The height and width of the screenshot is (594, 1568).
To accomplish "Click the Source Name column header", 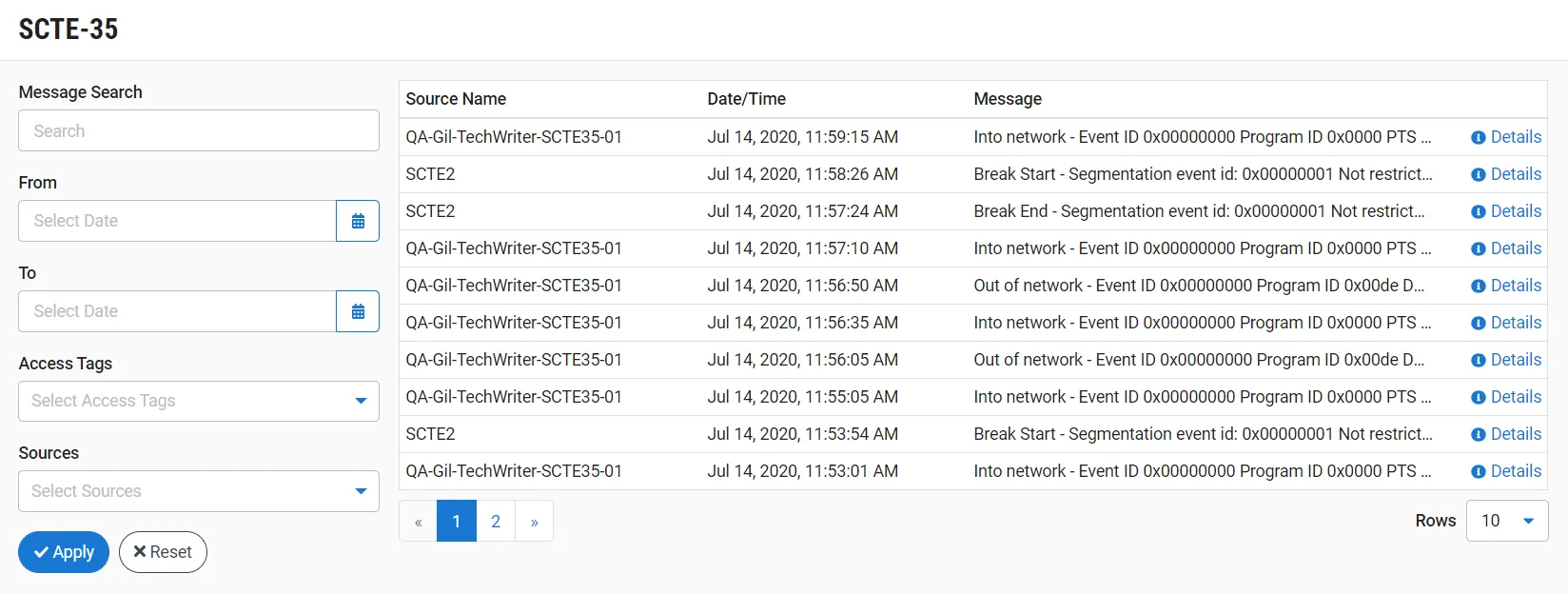I will (456, 99).
